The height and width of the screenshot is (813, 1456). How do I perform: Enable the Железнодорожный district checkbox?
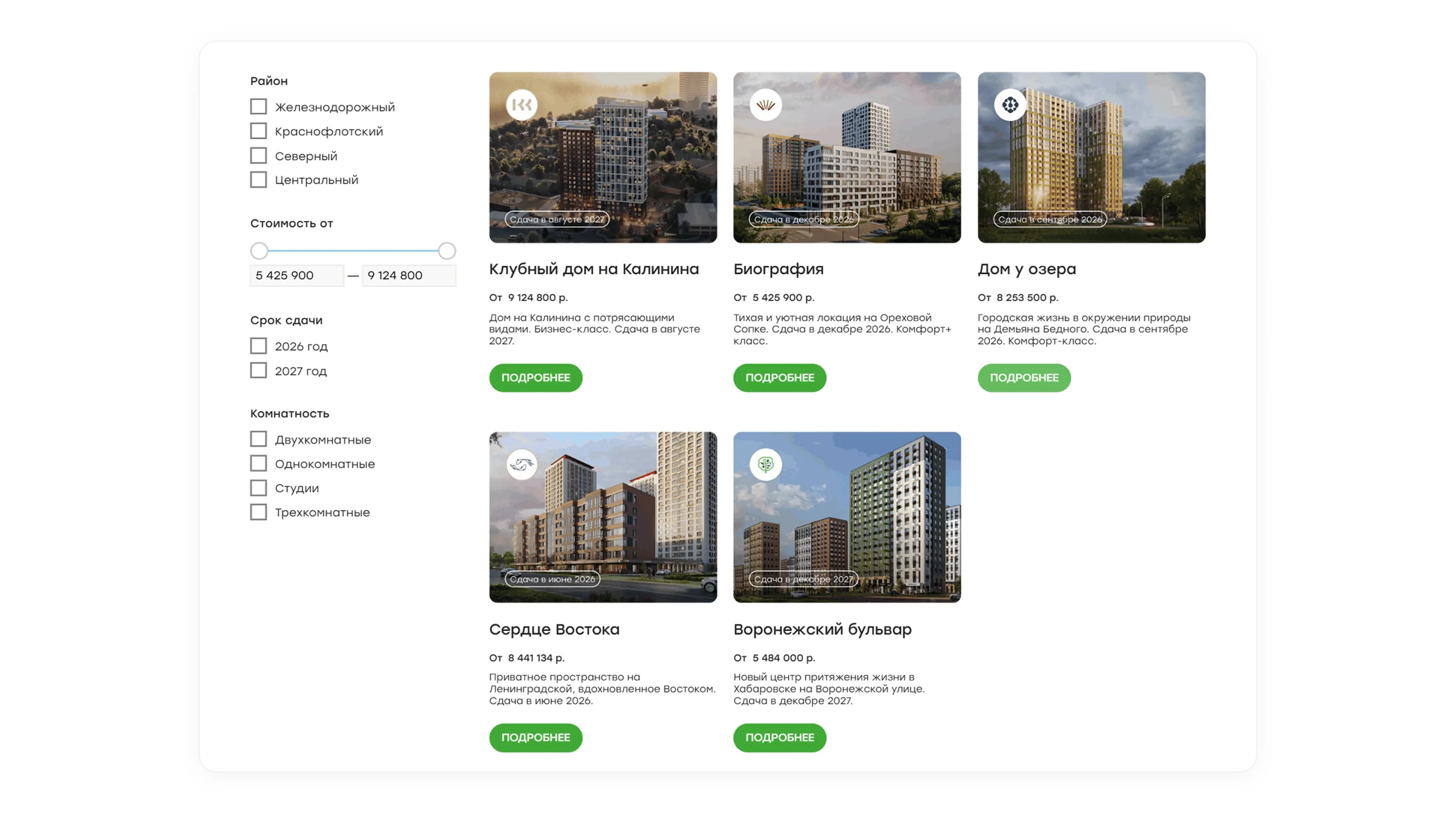click(x=258, y=106)
